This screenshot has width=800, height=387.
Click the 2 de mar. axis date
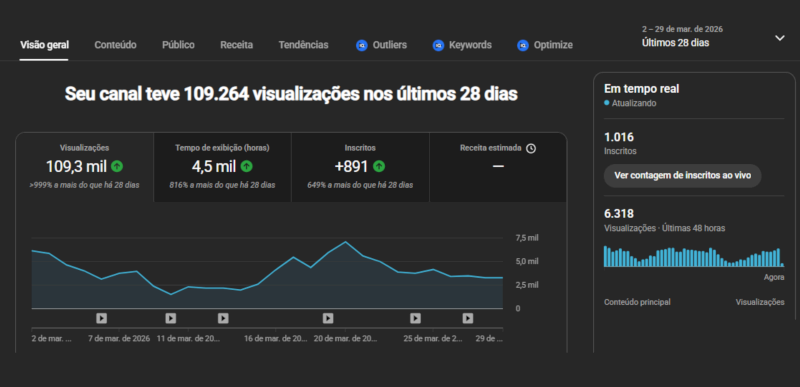(x=51, y=339)
